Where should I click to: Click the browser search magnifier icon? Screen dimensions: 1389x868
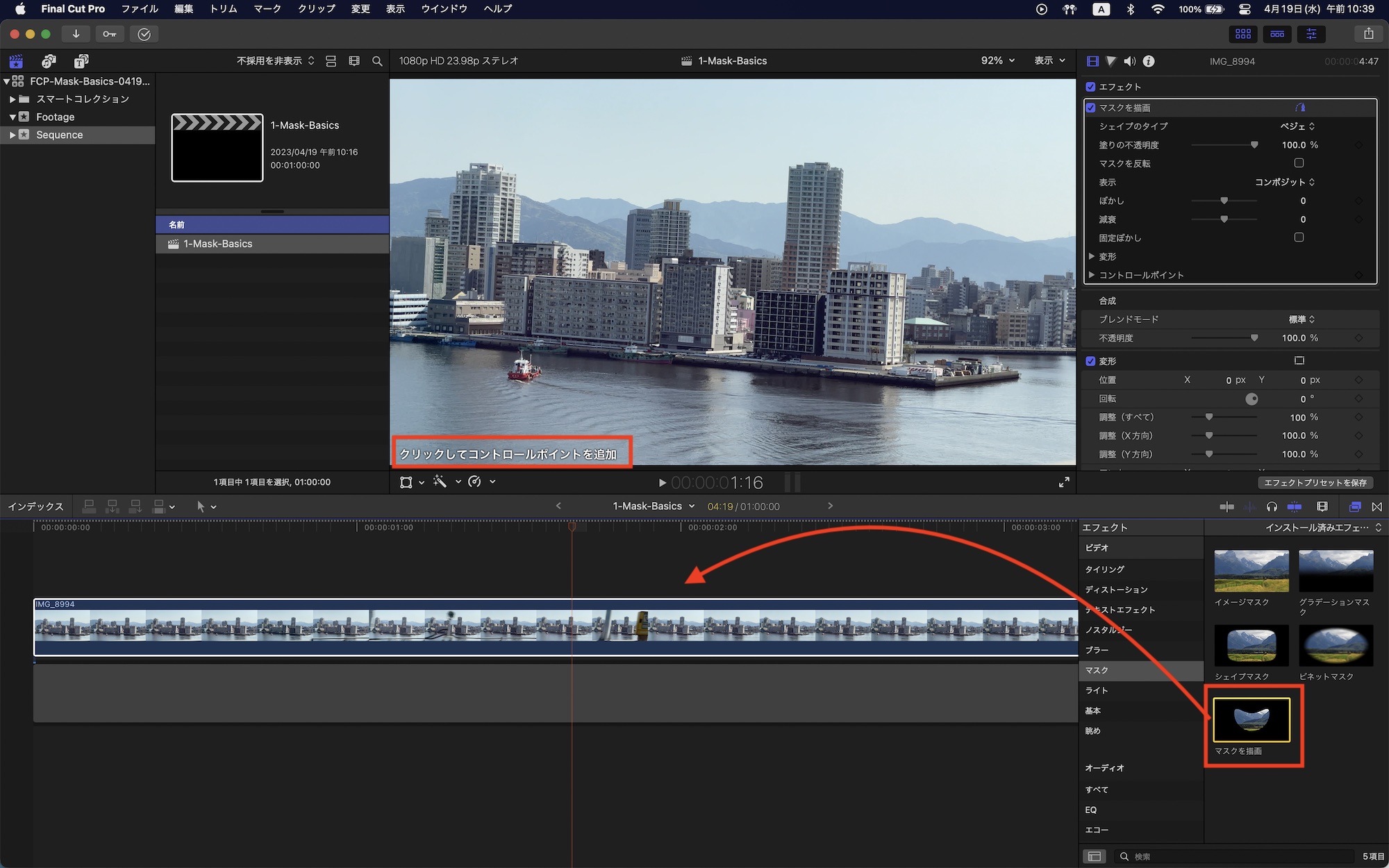point(377,61)
